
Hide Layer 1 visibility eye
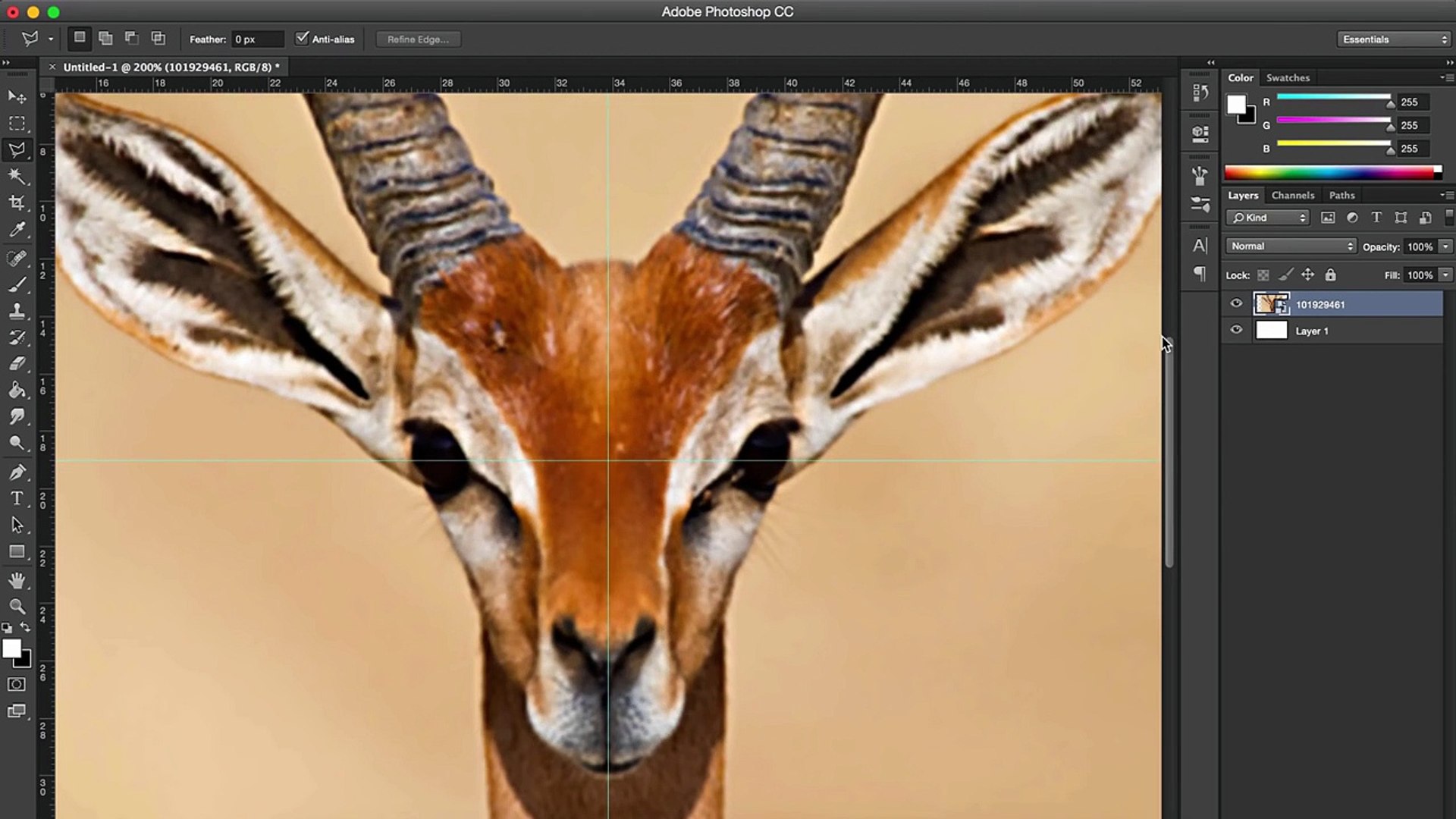tap(1236, 331)
